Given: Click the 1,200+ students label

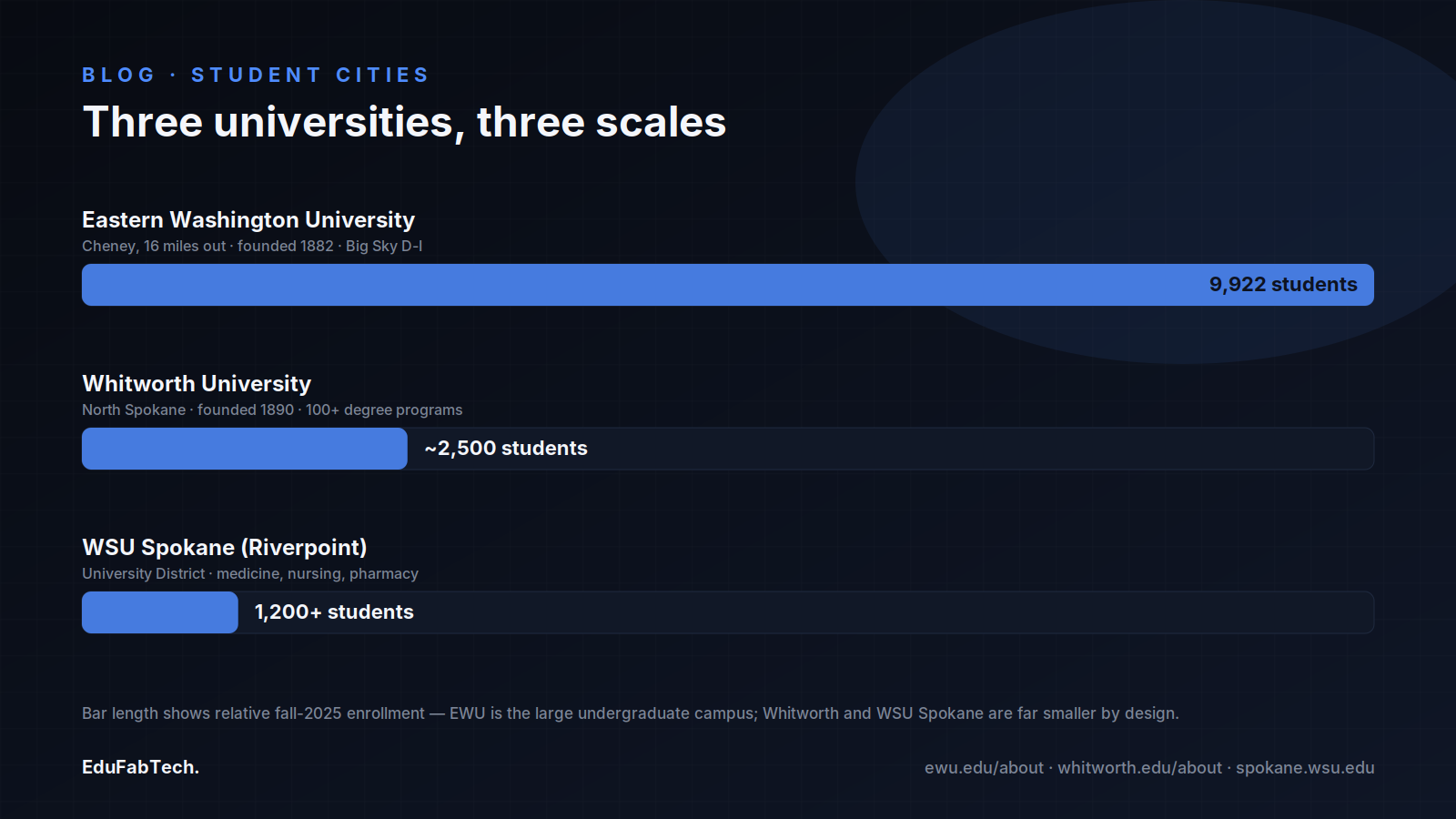Looking at the screenshot, I should click(334, 612).
